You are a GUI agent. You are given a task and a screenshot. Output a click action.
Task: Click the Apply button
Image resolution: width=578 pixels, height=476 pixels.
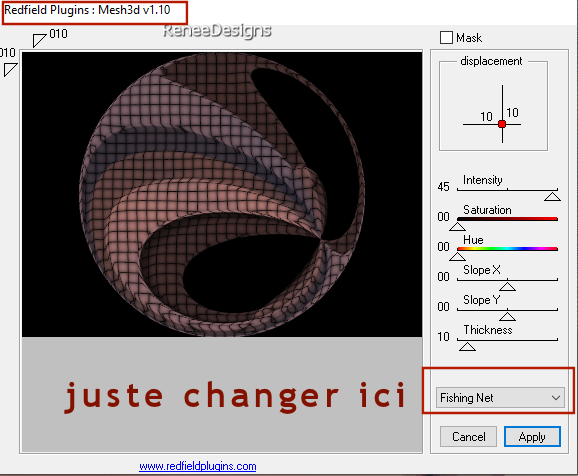coord(532,437)
